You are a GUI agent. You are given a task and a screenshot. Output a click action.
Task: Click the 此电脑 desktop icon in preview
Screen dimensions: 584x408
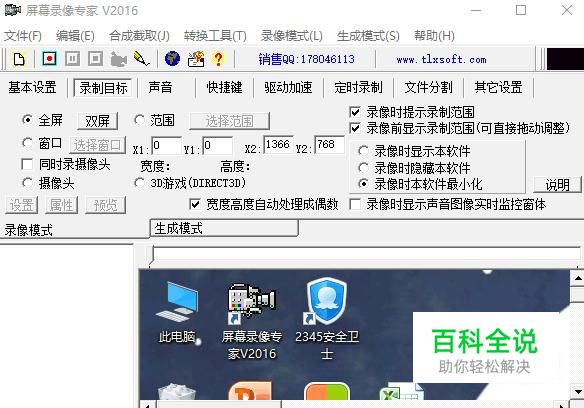tap(177, 312)
